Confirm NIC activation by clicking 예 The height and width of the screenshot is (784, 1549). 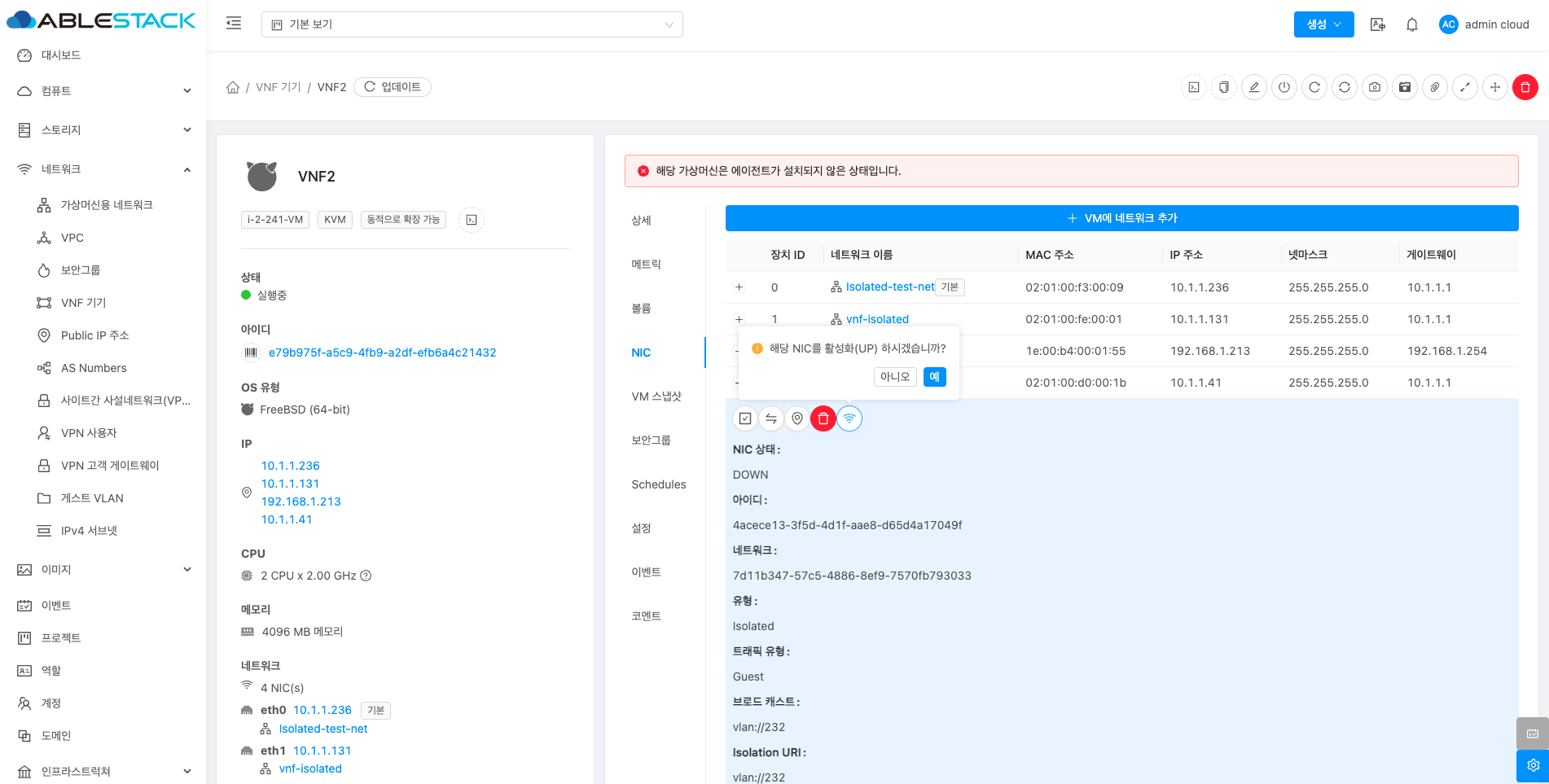(x=934, y=377)
